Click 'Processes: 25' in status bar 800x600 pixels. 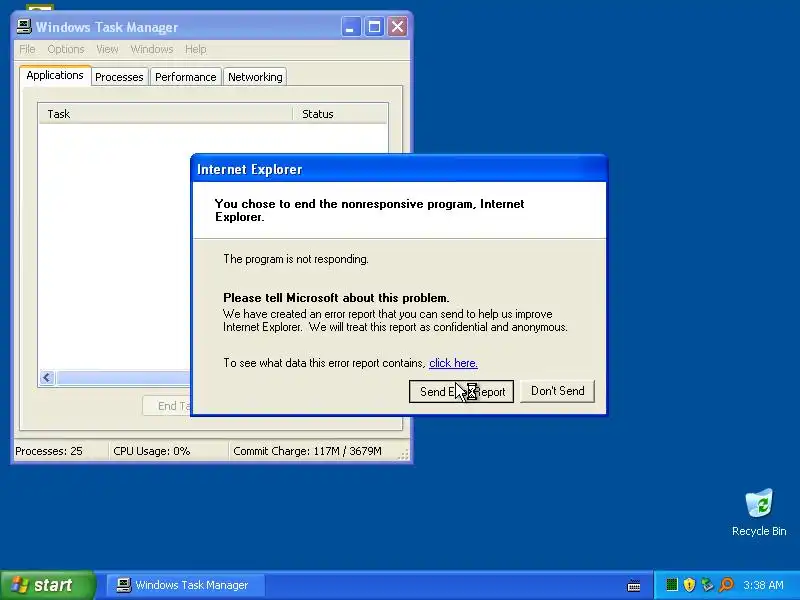48,451
